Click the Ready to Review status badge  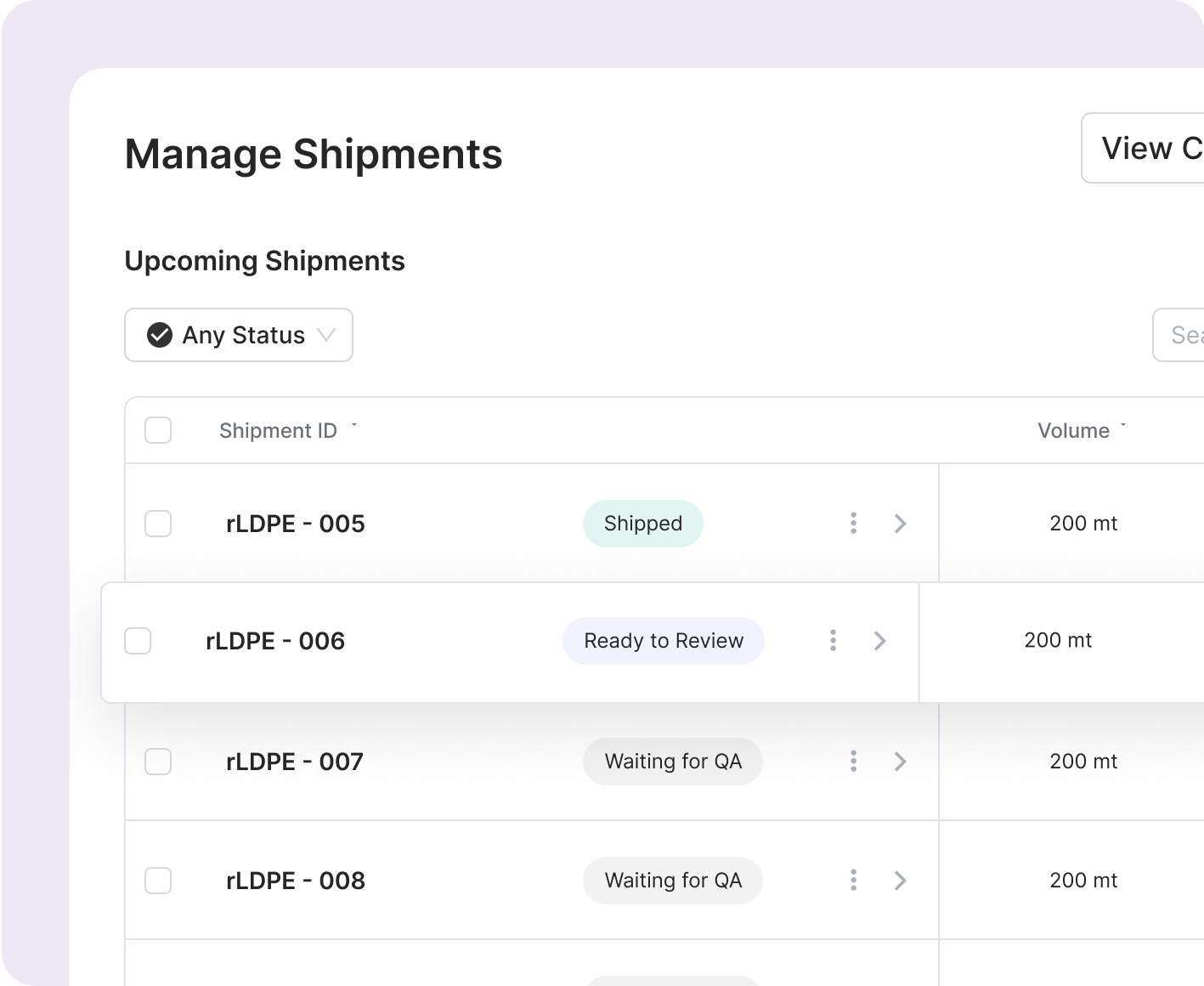tap(664, 641)
